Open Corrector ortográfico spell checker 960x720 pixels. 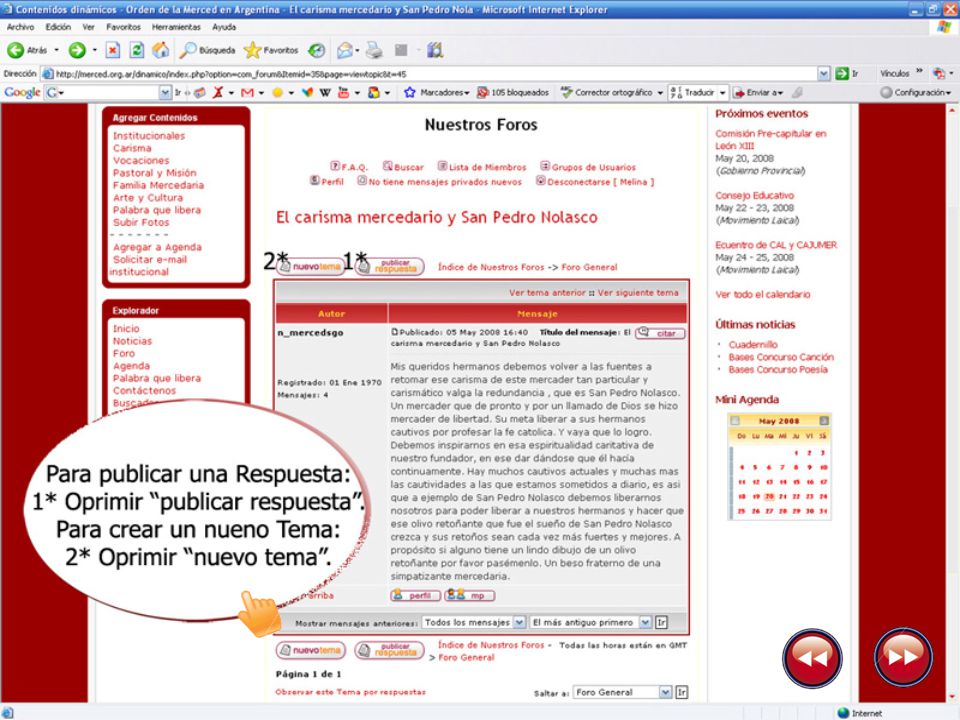(x=606, y=92)
